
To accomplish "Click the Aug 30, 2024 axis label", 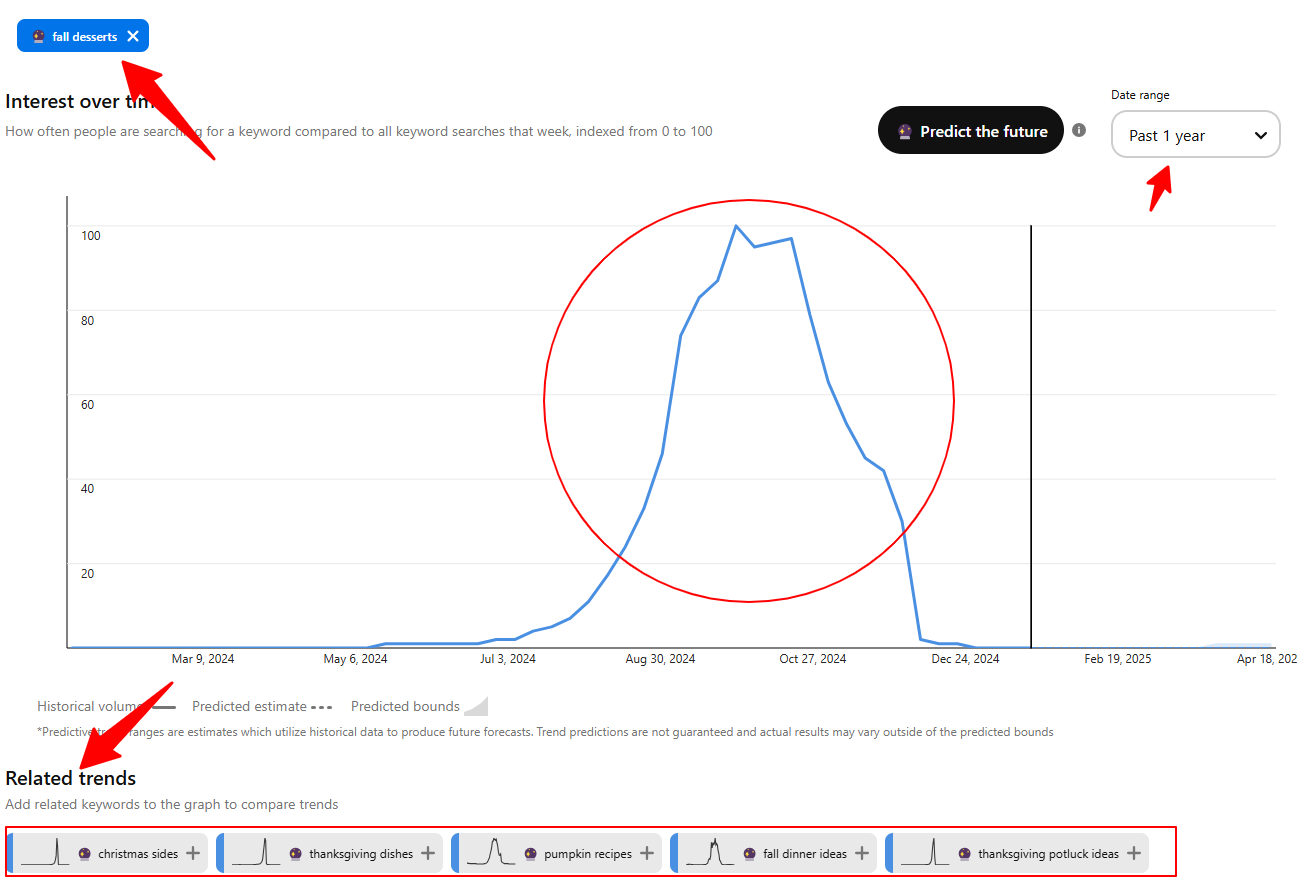I will pos(660,659).
